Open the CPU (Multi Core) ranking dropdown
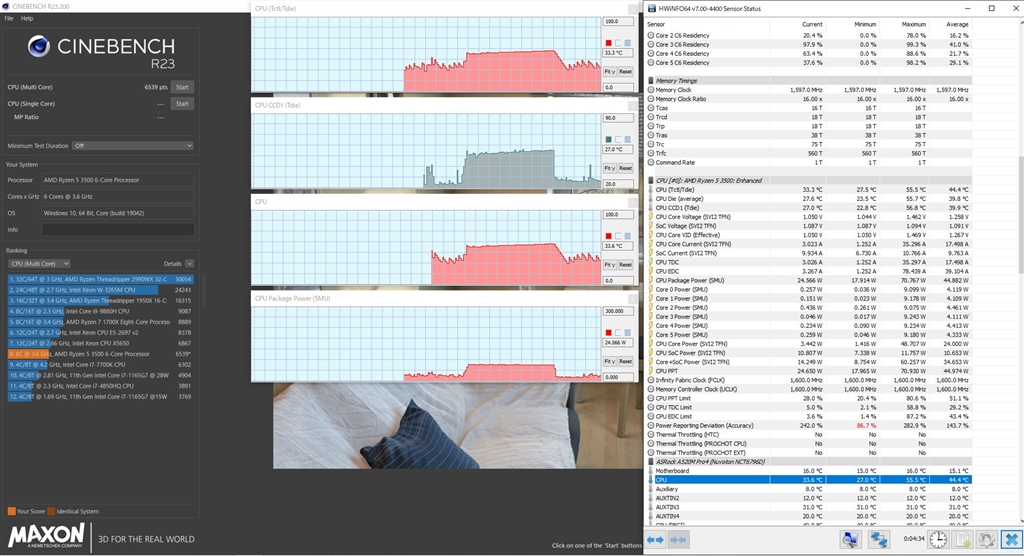Image resolution: width=1024 pixels, height=556 pixels. tap(39, 264)
